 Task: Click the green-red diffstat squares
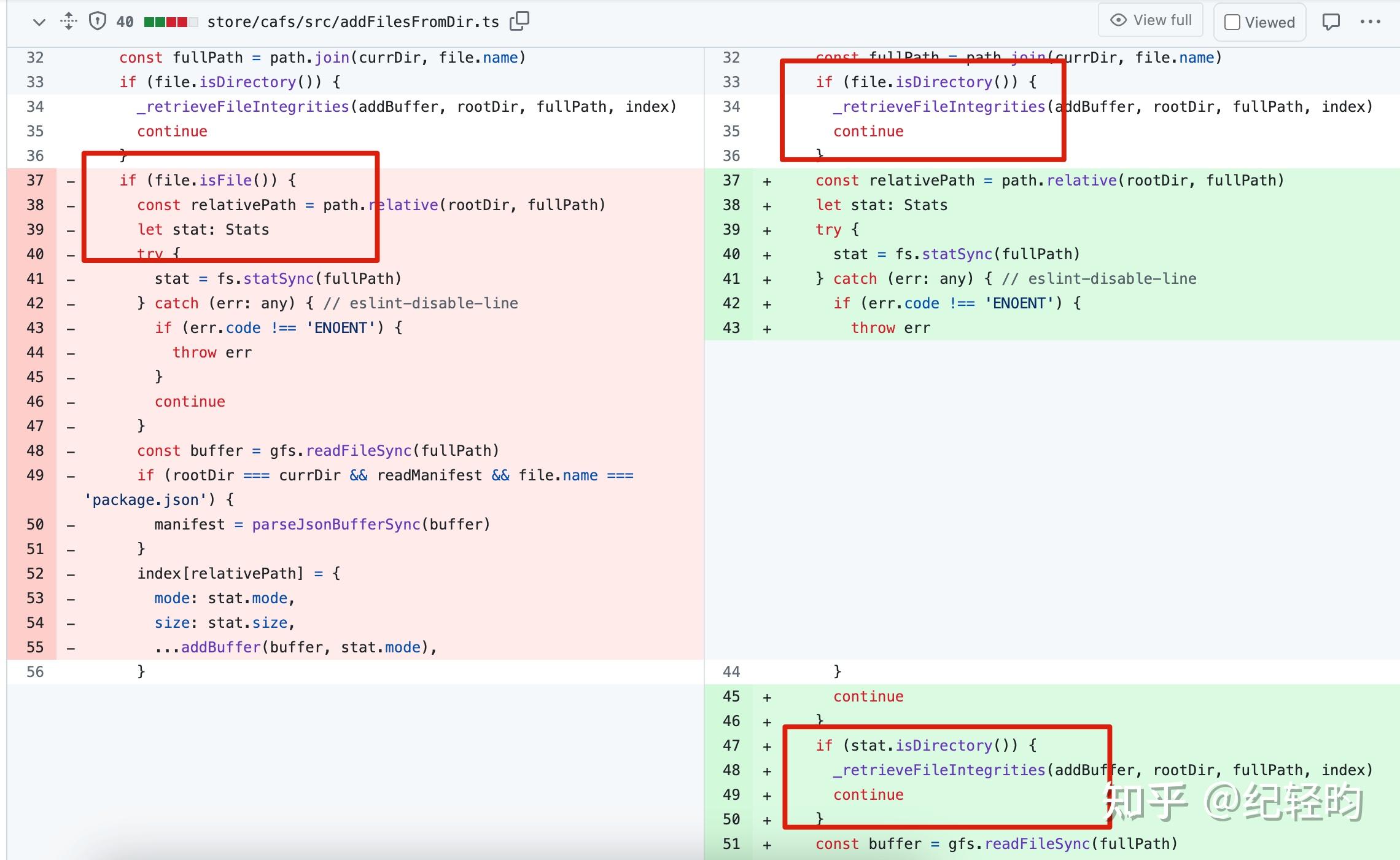(170, 22)
